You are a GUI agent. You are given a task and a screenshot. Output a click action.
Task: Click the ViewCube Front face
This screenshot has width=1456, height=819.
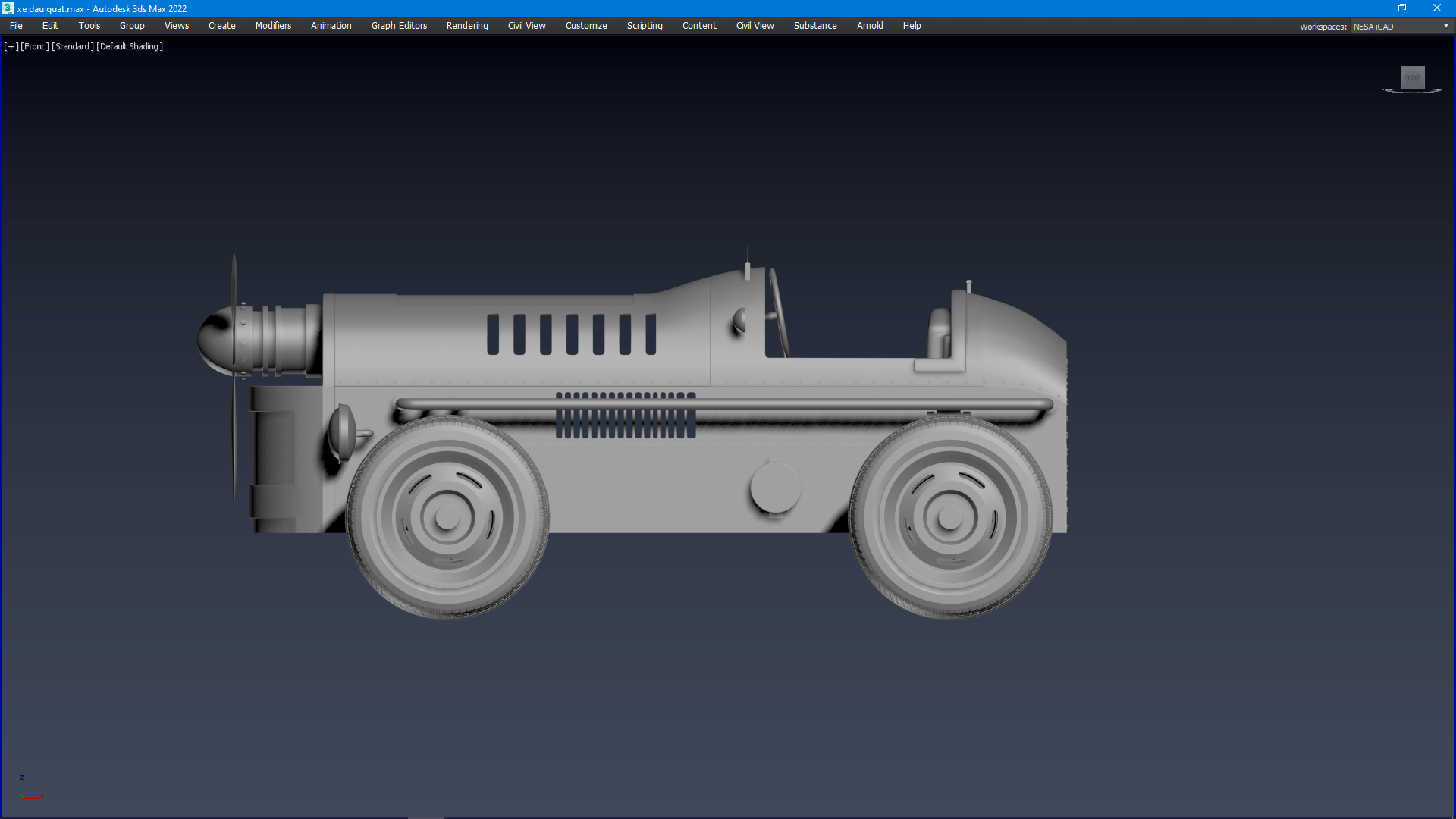(x=1412, y=77)
